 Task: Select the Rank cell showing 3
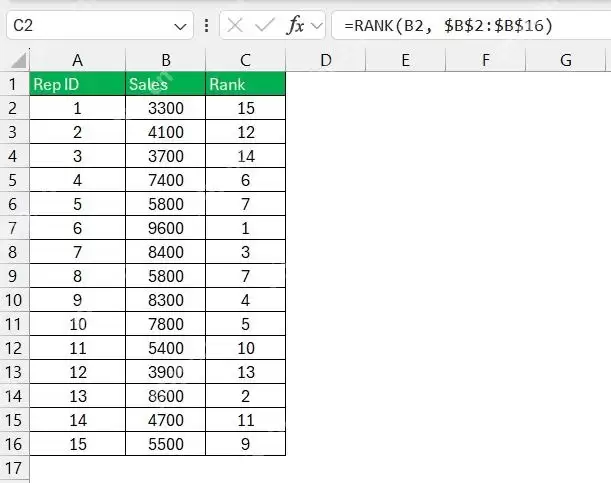tap(245, 252)
